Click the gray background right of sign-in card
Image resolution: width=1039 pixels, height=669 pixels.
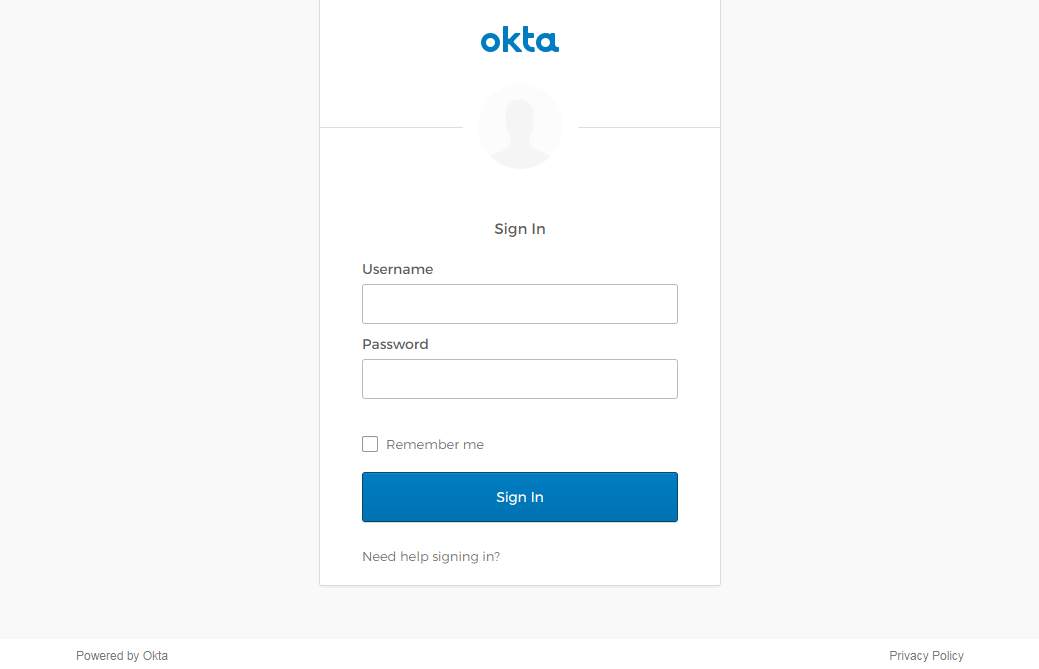[x=880, y=300]
